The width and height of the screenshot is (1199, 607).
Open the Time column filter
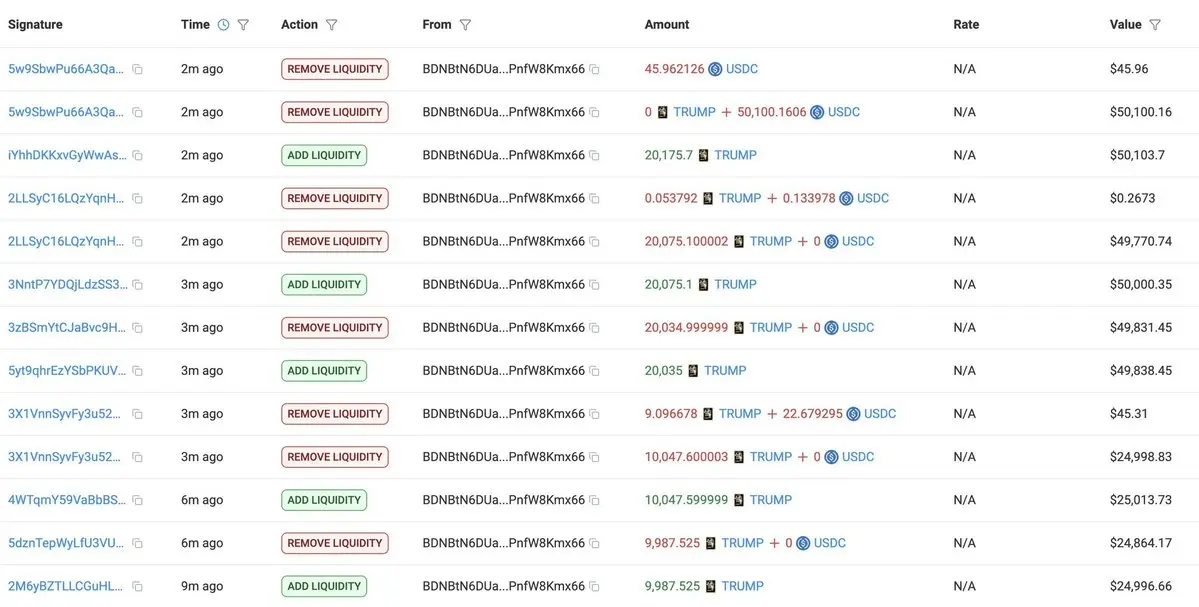pyautogui.click(x=243, y=25)
